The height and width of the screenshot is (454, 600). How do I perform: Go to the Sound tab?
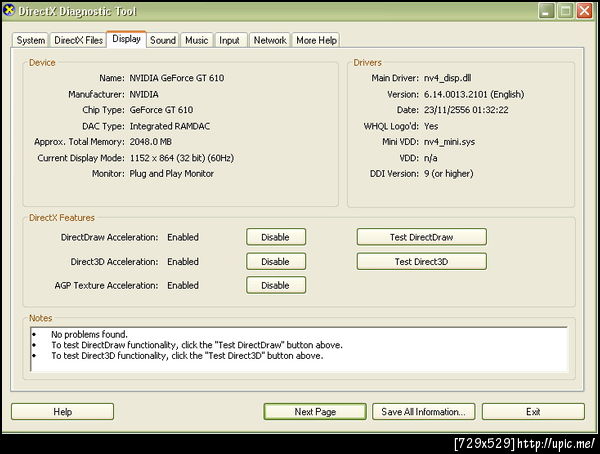[x=163, y=40]
